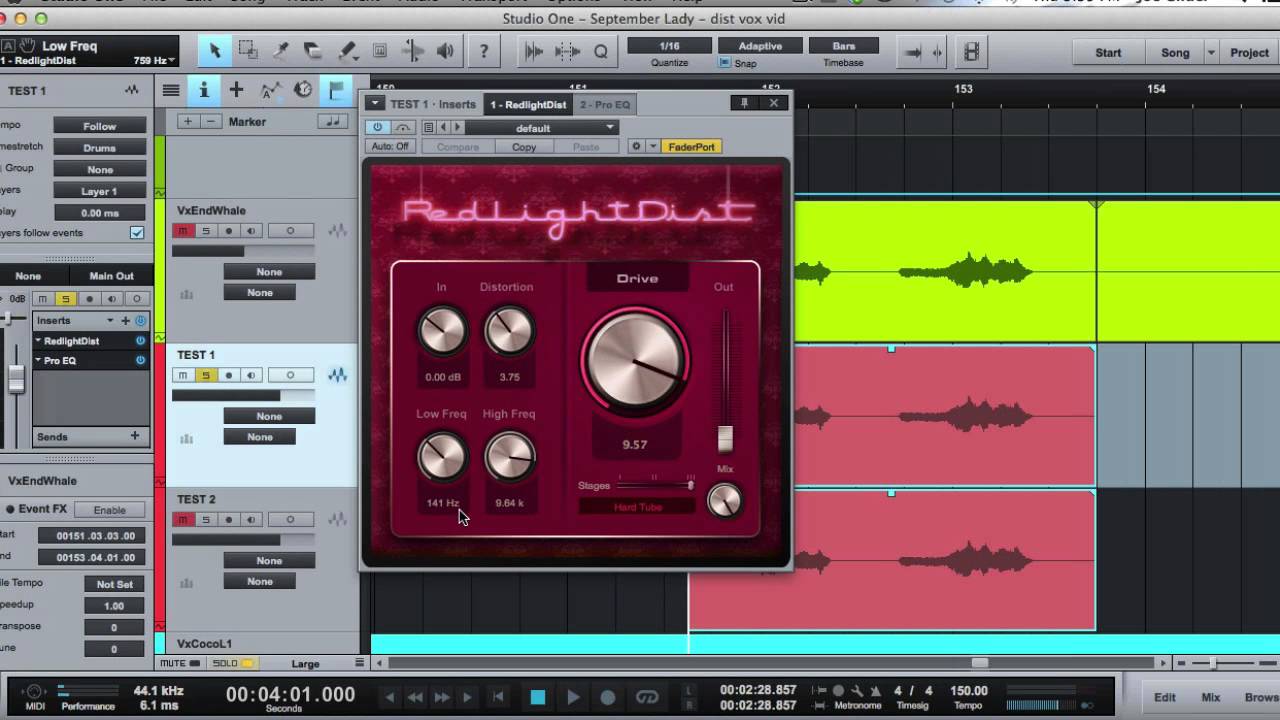Toggle Layers follow events checkbox
The image size is (1280, 720).
[137, 233]
